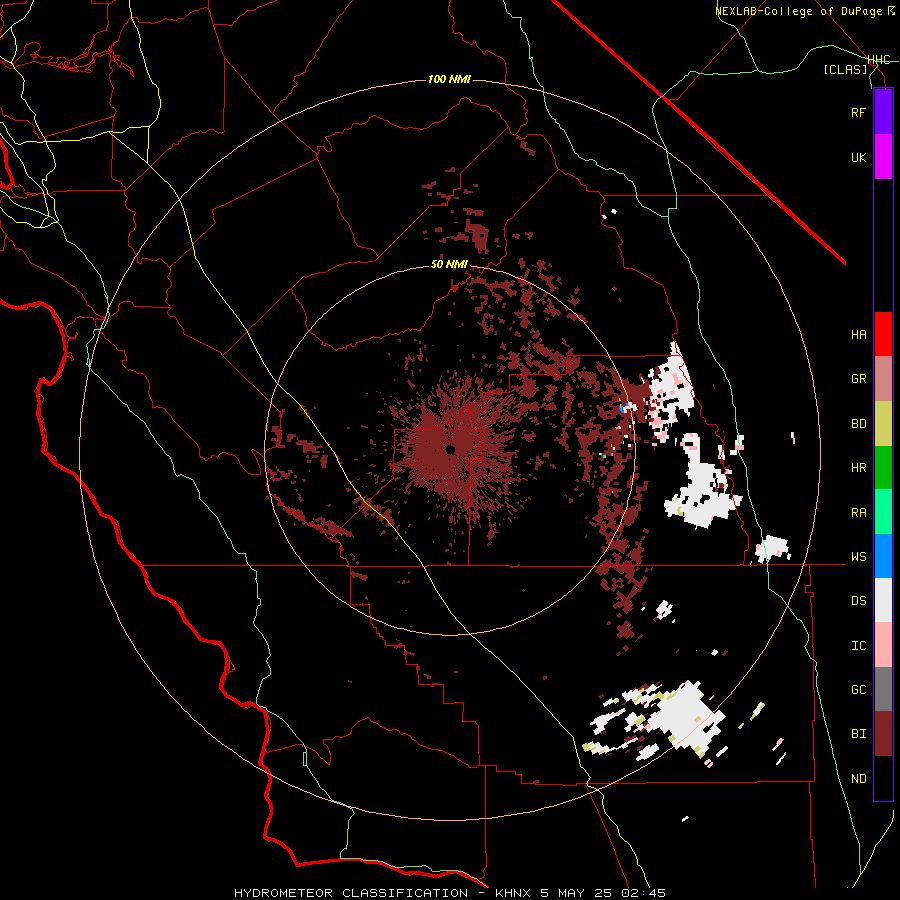Click the IC legend label
Screen dimensions: 900x900
pos(858,646)
